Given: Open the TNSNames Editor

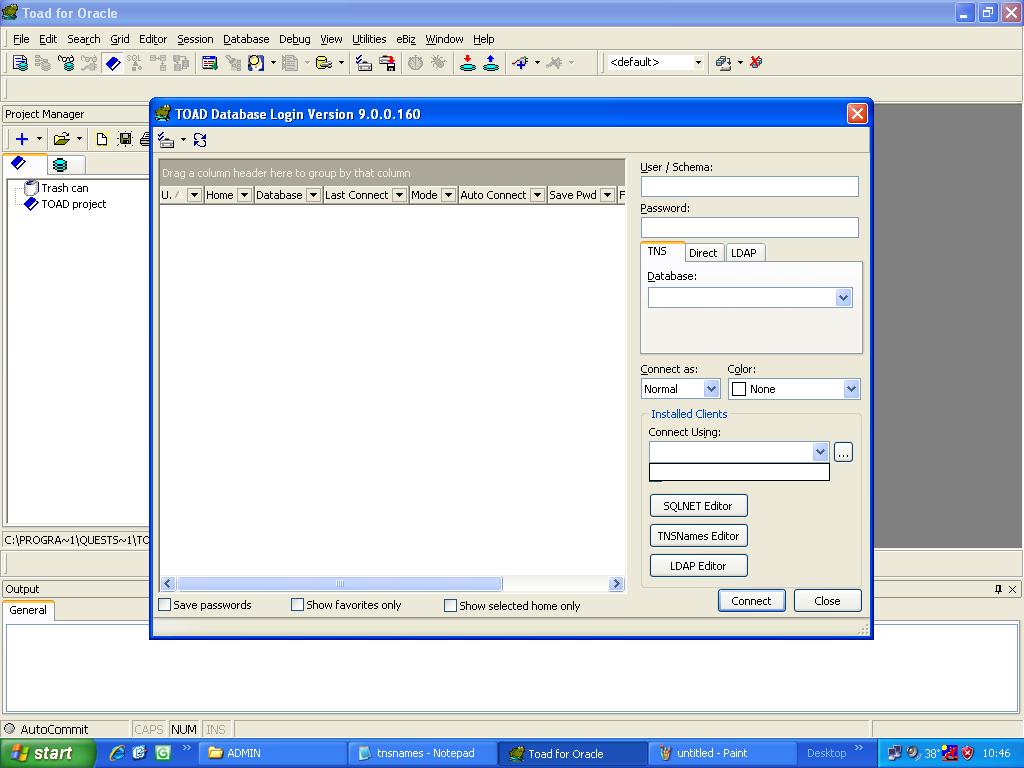Looking at the screenshot, I should point(698,536).
